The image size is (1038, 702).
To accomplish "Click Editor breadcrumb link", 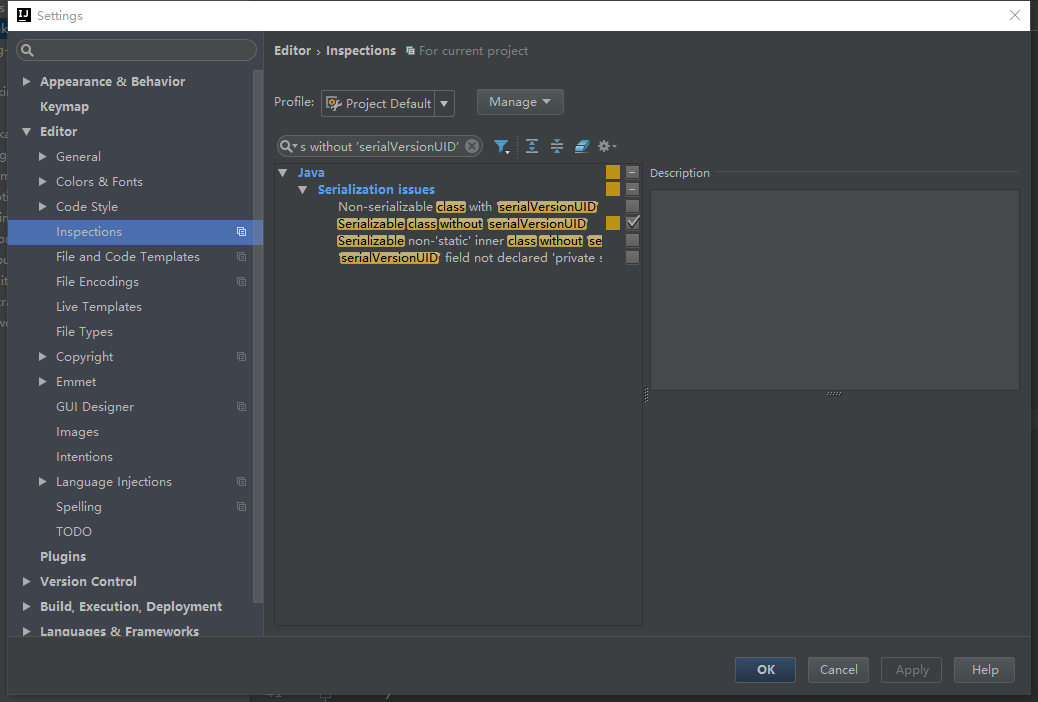I will [x=292, y=51].
